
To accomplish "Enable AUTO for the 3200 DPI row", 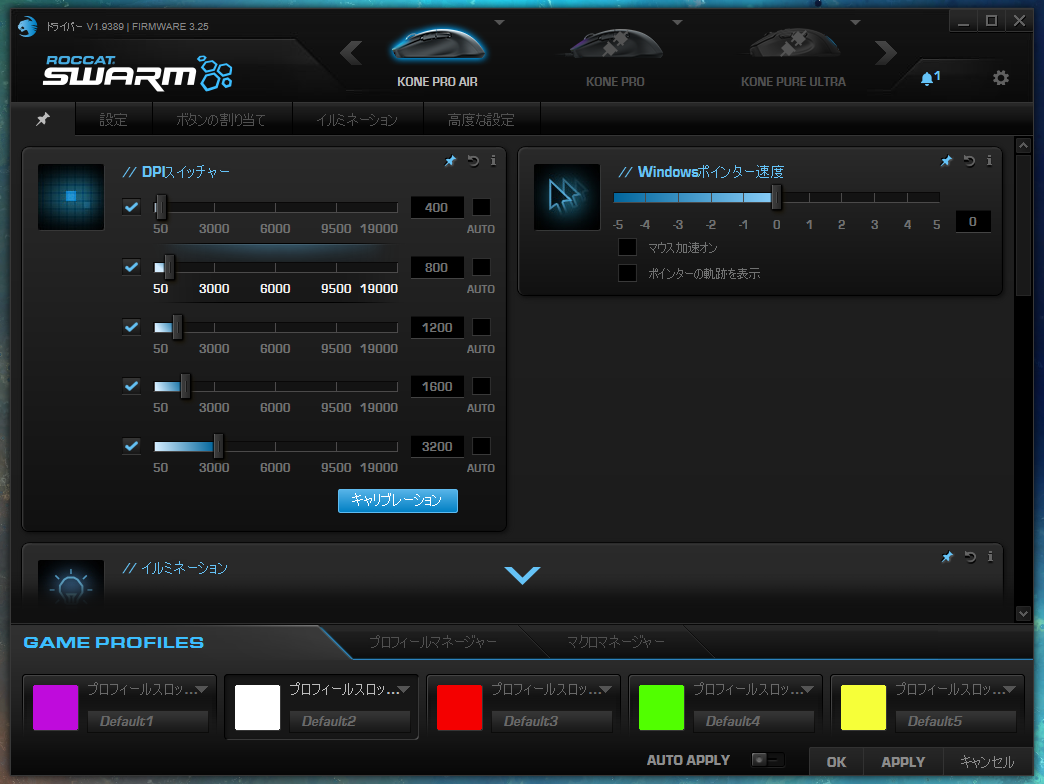I will tap(481, 446).
